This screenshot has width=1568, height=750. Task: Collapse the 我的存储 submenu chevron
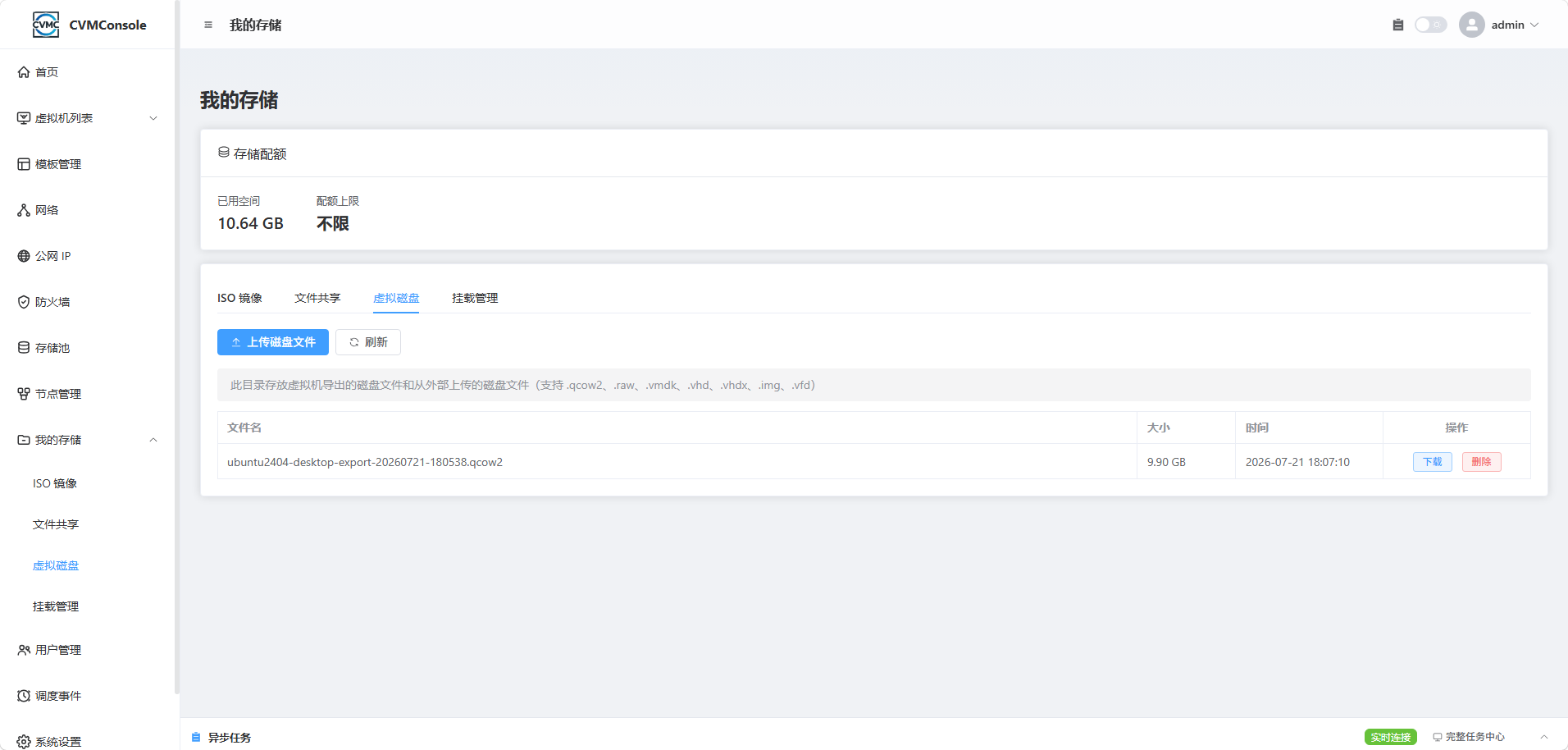pos(153,440)
